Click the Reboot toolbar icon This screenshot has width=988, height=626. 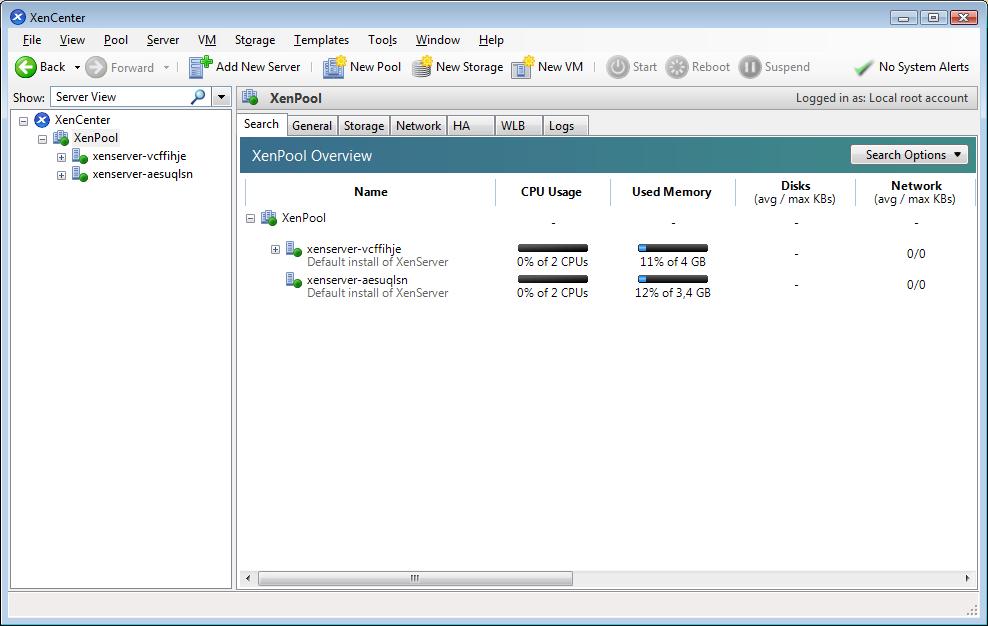(x=677, y=67)
